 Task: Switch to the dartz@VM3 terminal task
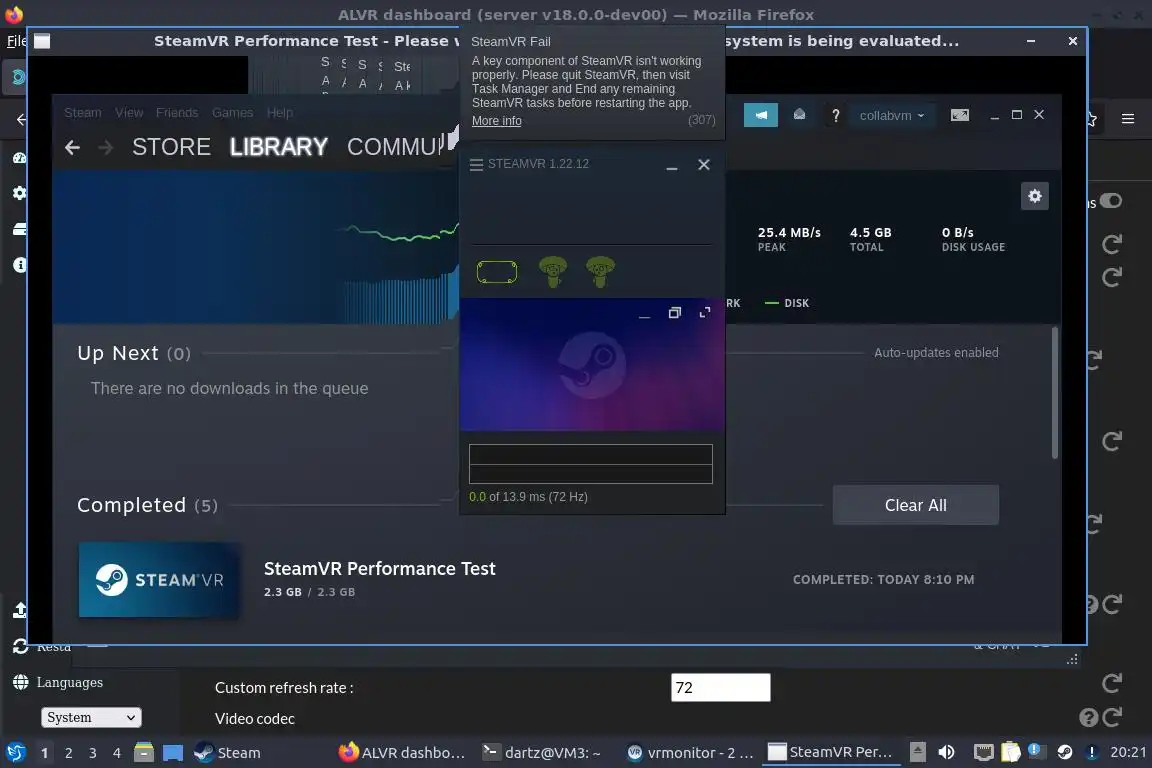click(x=541, y=753)
